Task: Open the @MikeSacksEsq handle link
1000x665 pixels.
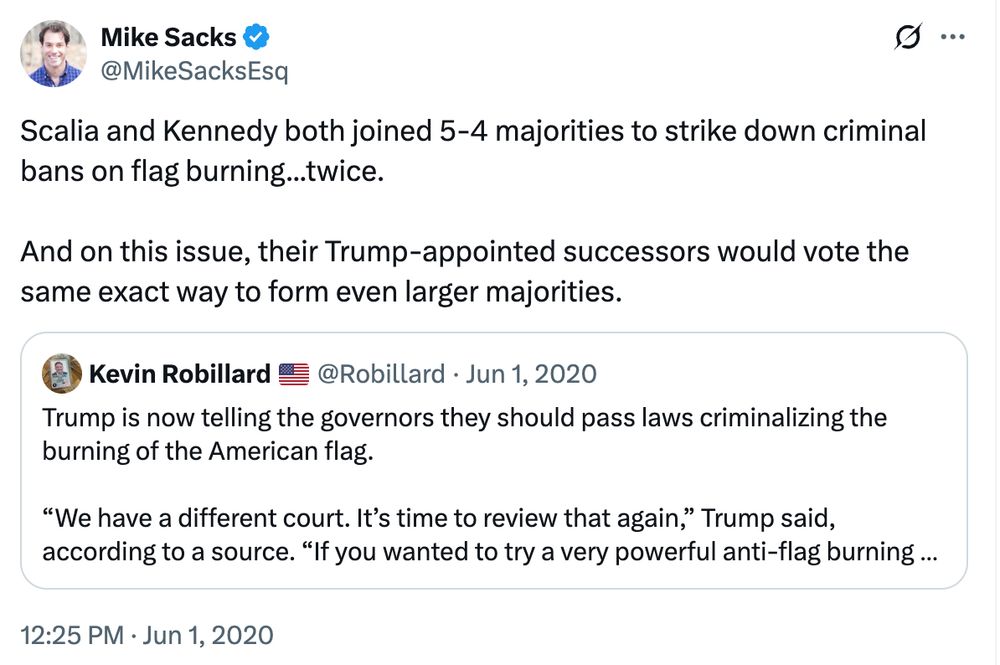Action: pyautogui.click(x=195, y=71)
